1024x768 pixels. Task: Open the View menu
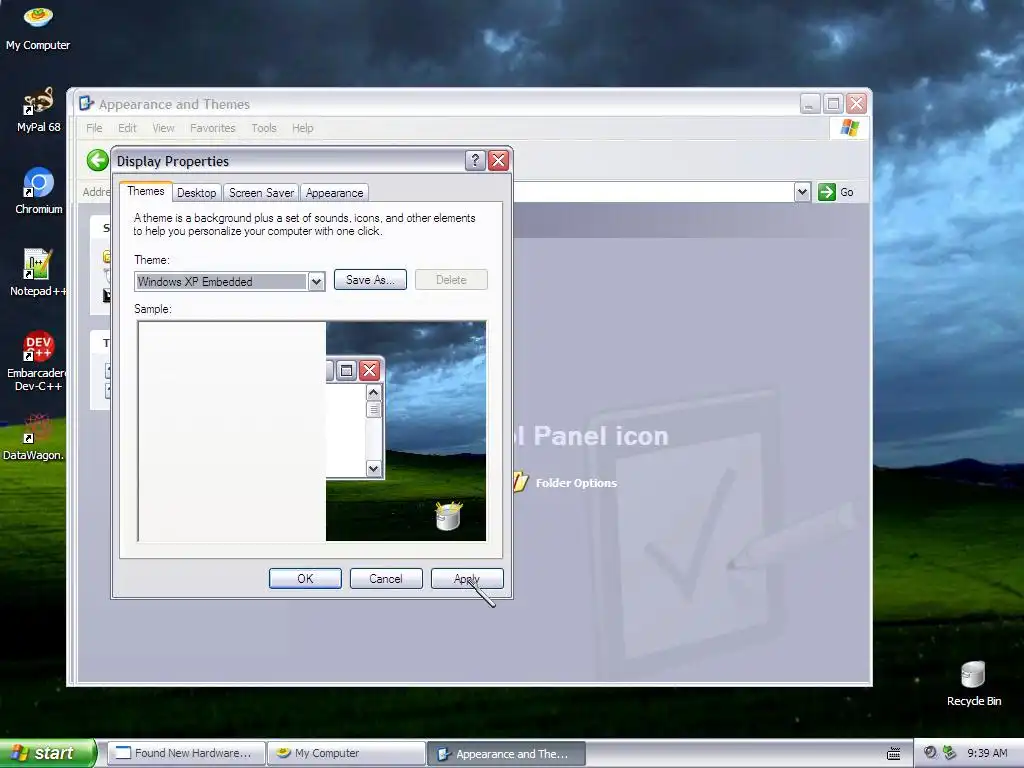pyautogui.click(x=163, y=128)
